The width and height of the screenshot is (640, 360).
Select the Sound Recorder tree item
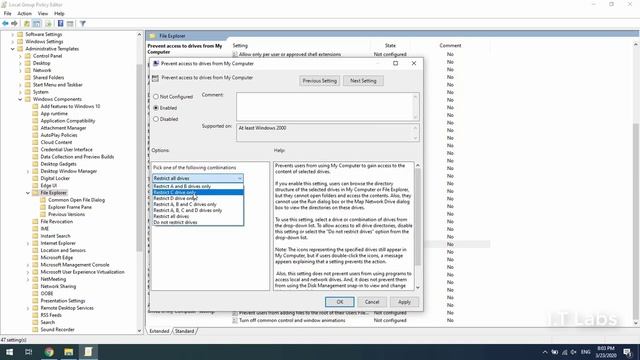(x=58, y=330)
